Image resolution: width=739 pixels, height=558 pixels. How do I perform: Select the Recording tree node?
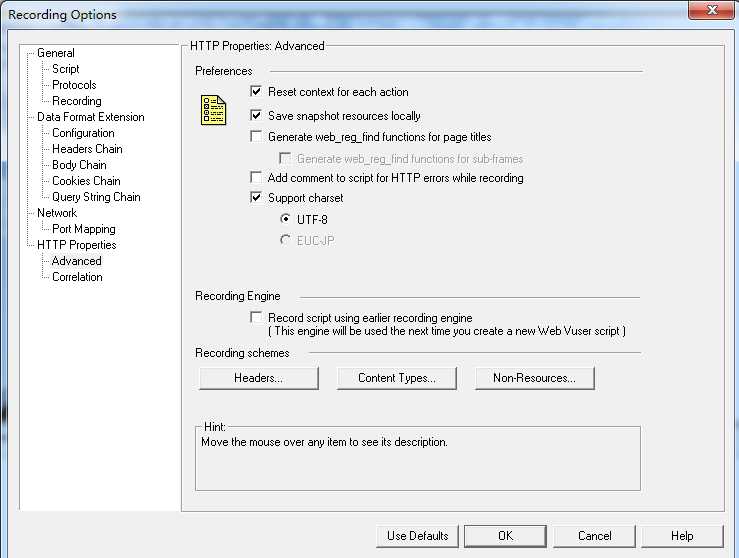point(76,101)
